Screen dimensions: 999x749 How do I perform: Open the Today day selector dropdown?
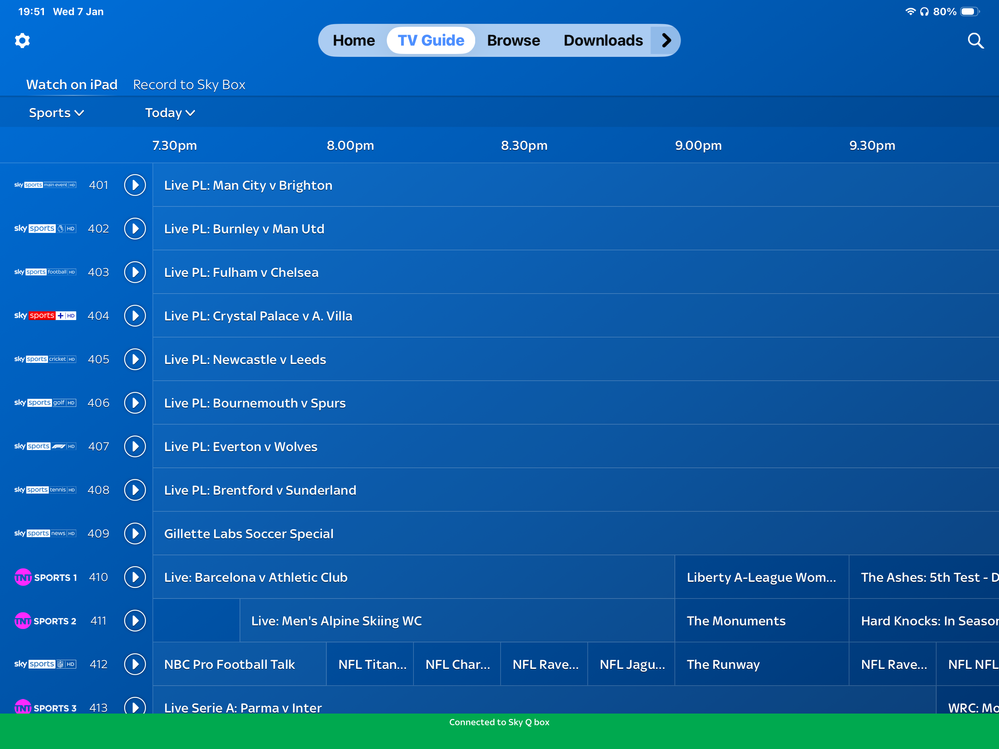point(170,113)
